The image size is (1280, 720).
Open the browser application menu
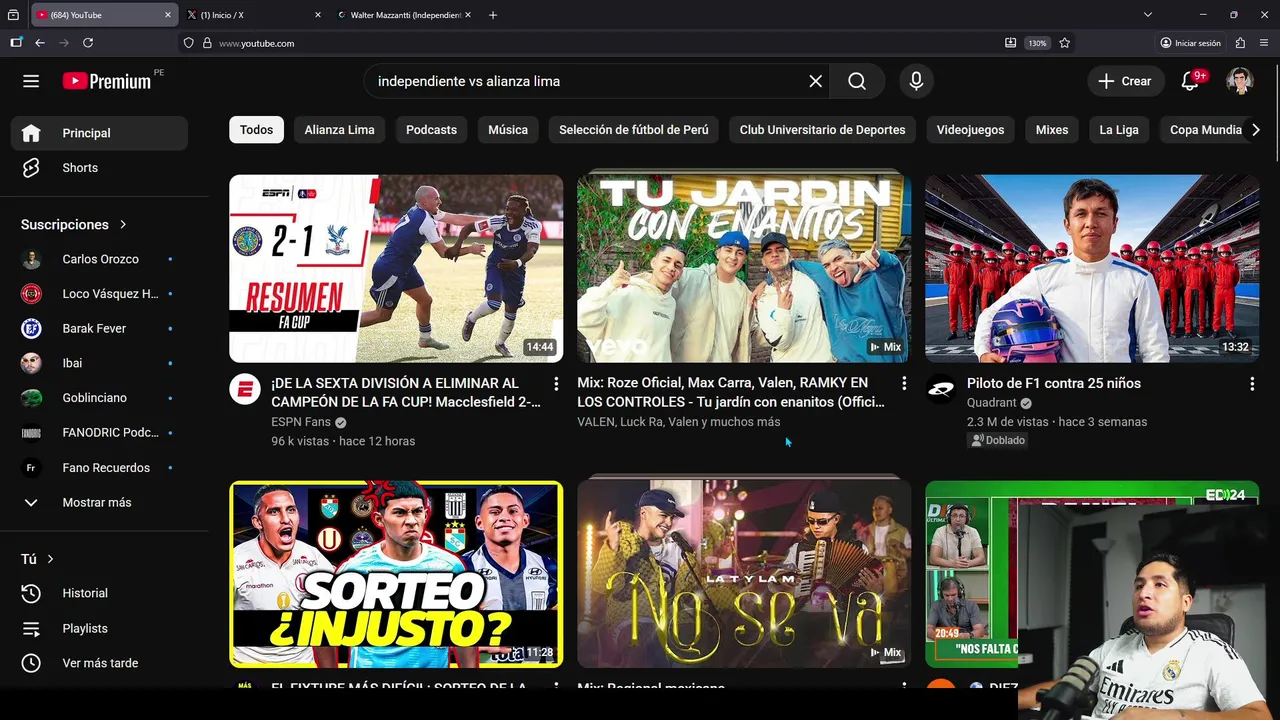[1264, 43]
